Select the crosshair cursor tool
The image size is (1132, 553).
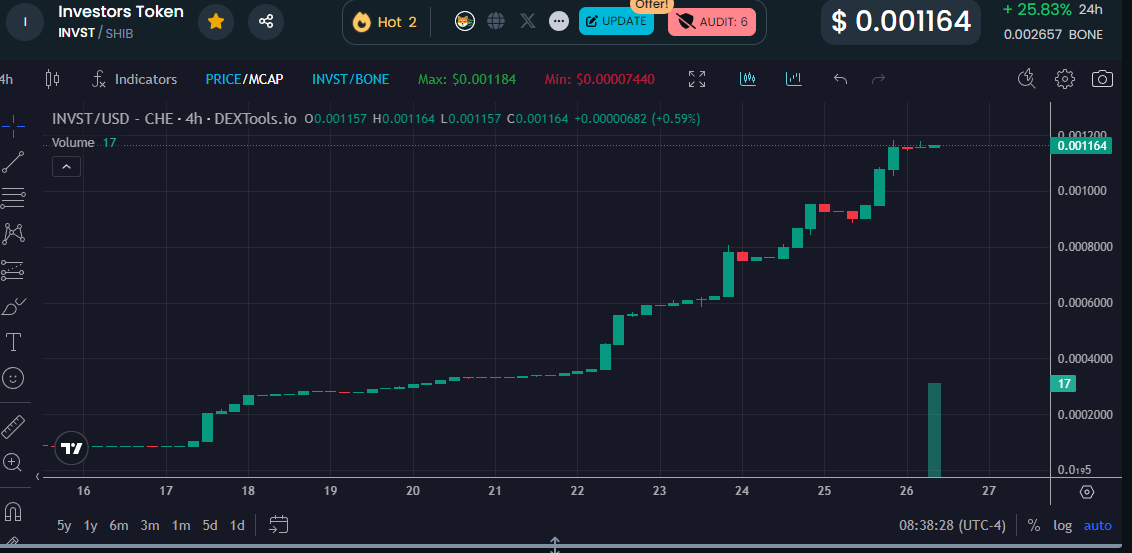tap(13, 126)
